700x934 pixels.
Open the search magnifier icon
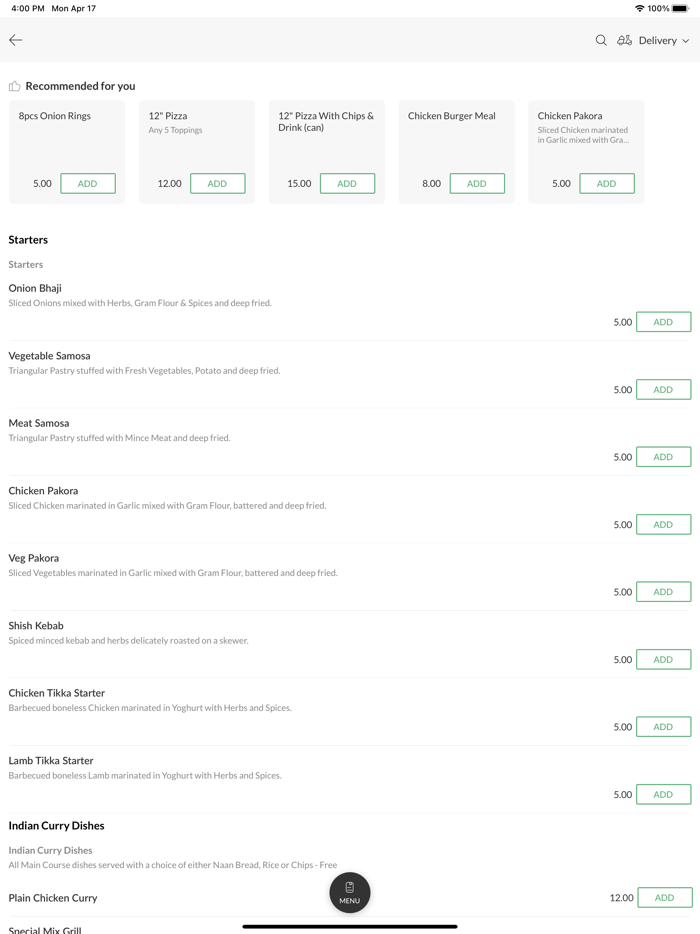coord(601,40)
